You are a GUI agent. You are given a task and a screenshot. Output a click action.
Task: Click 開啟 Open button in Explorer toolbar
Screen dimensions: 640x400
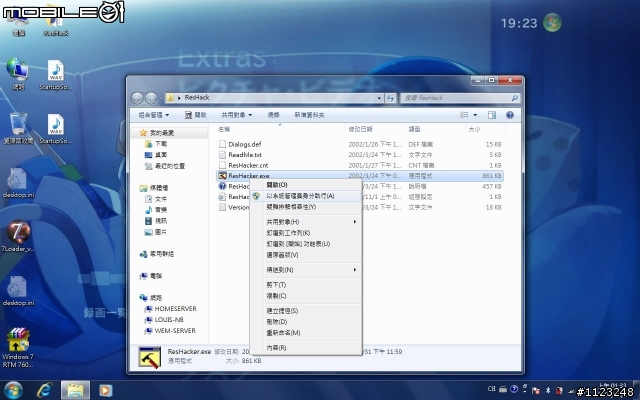tap(196, 115)
